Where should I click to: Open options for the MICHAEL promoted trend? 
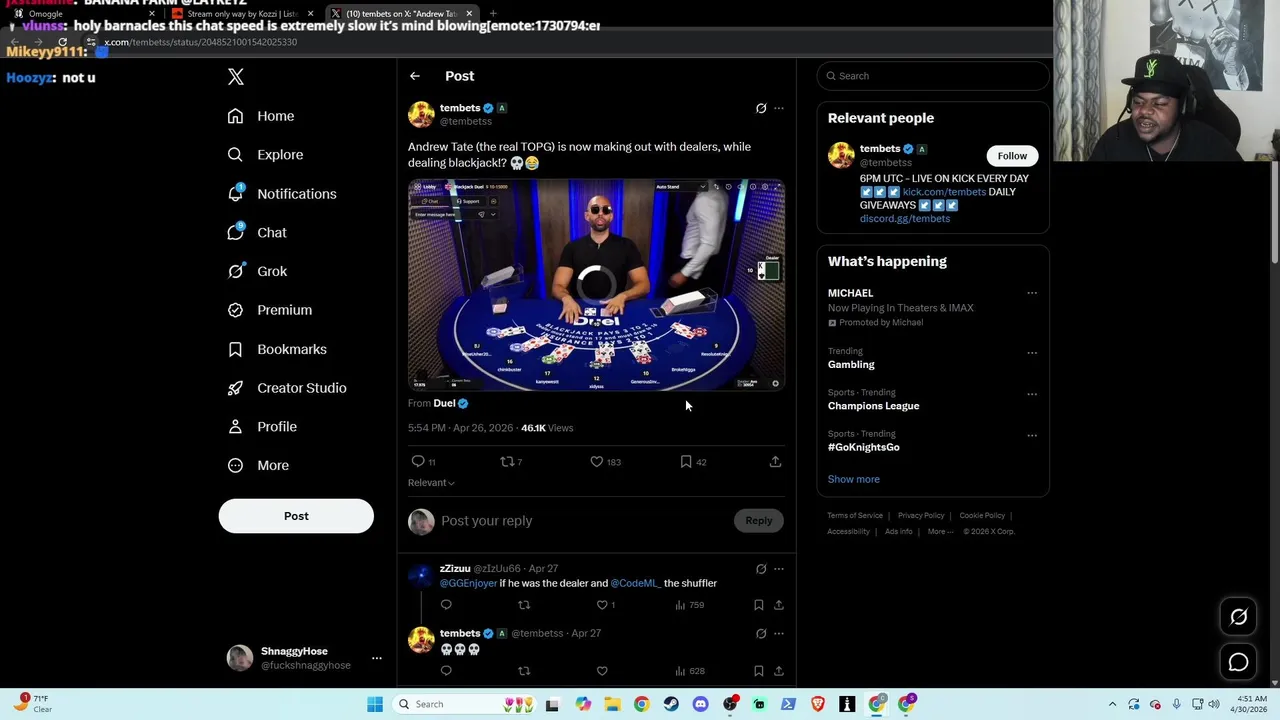[x=1032, y=293]
